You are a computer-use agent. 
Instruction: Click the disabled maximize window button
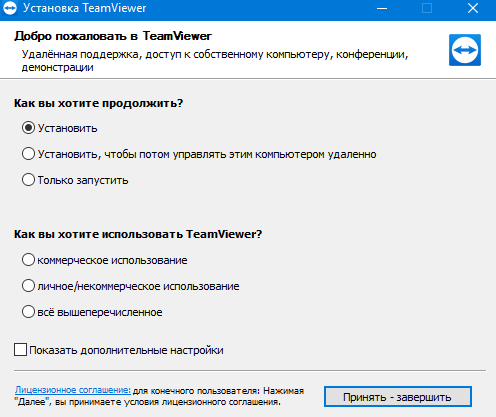(427, 8)
